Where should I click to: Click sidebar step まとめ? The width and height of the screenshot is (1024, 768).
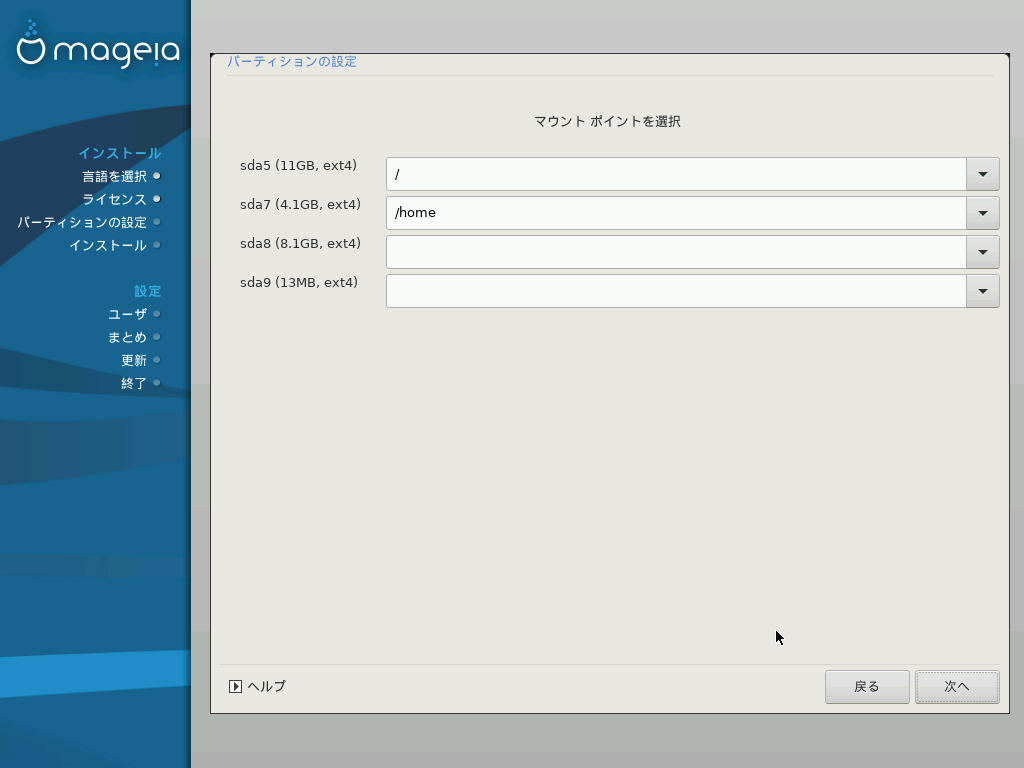[127, 338]
